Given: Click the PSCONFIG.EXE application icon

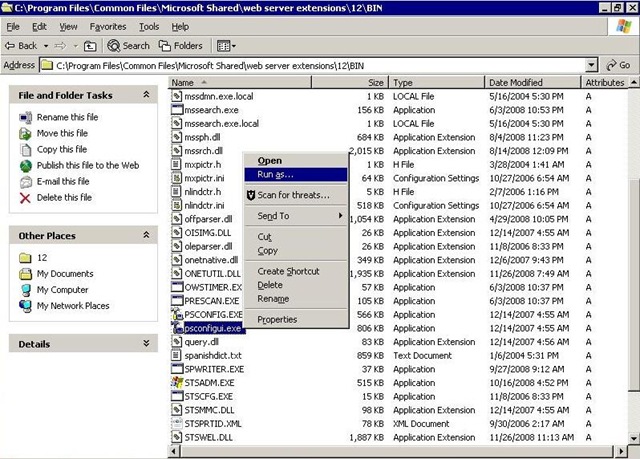Looking at the screenshot, I should click(177, 315).
